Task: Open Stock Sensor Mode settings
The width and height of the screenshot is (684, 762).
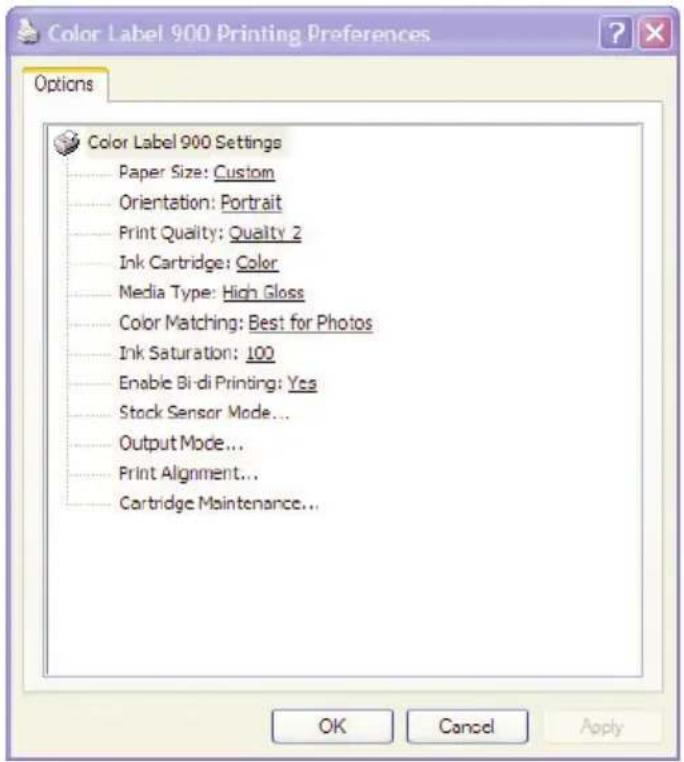Action: pyautogui.click(x=204, y=413)
